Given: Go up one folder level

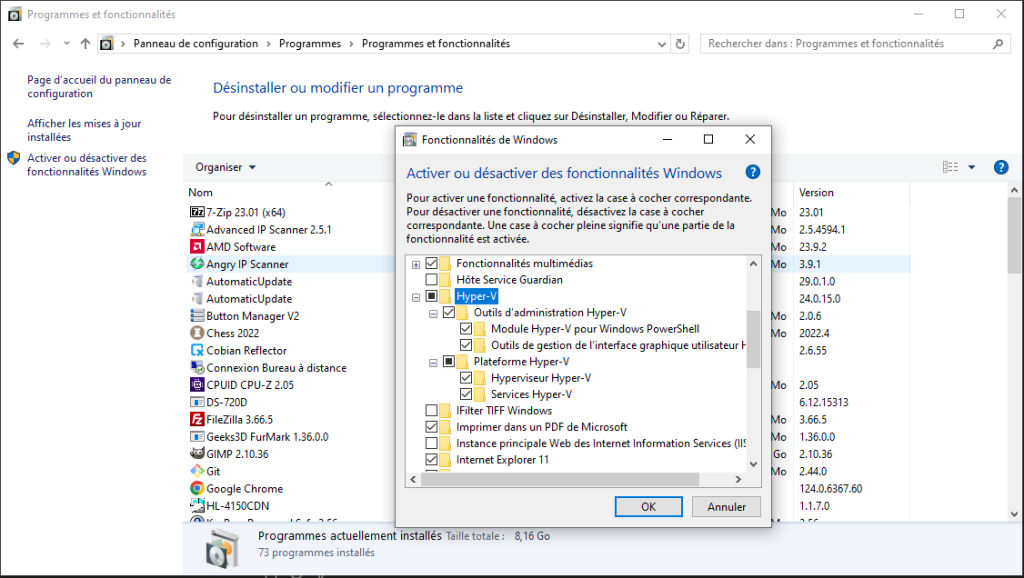Looking at the screenshot, I should (85, 44).
